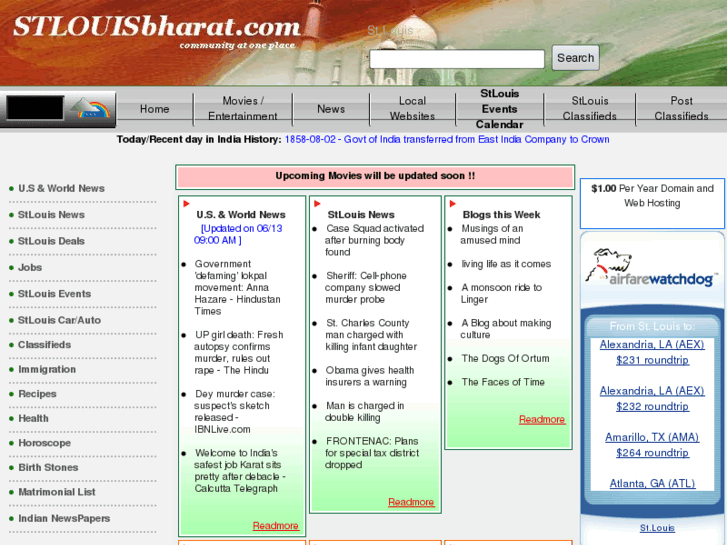The width and height of the screenshot is (727, 545).
Task: Click the rainbow mountain weather icon
Action: point(90,108)
